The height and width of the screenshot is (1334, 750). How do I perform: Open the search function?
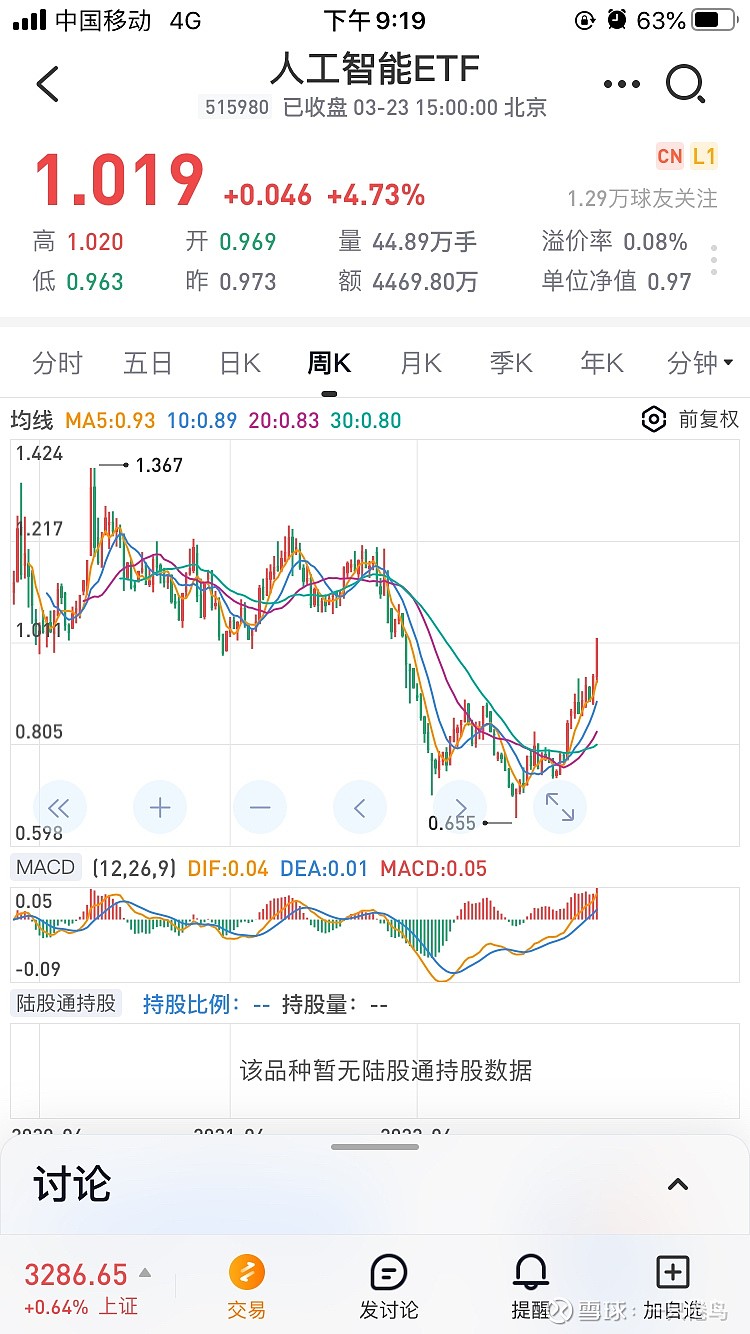(687, 84)
